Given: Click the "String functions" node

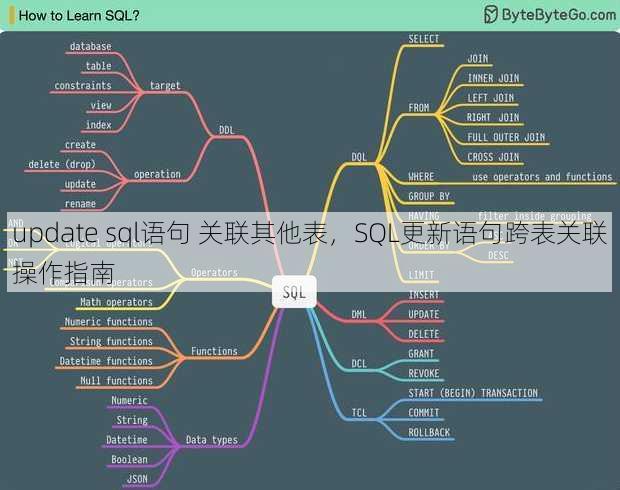Looking at the screenshot, I should (x=111, y=341).
